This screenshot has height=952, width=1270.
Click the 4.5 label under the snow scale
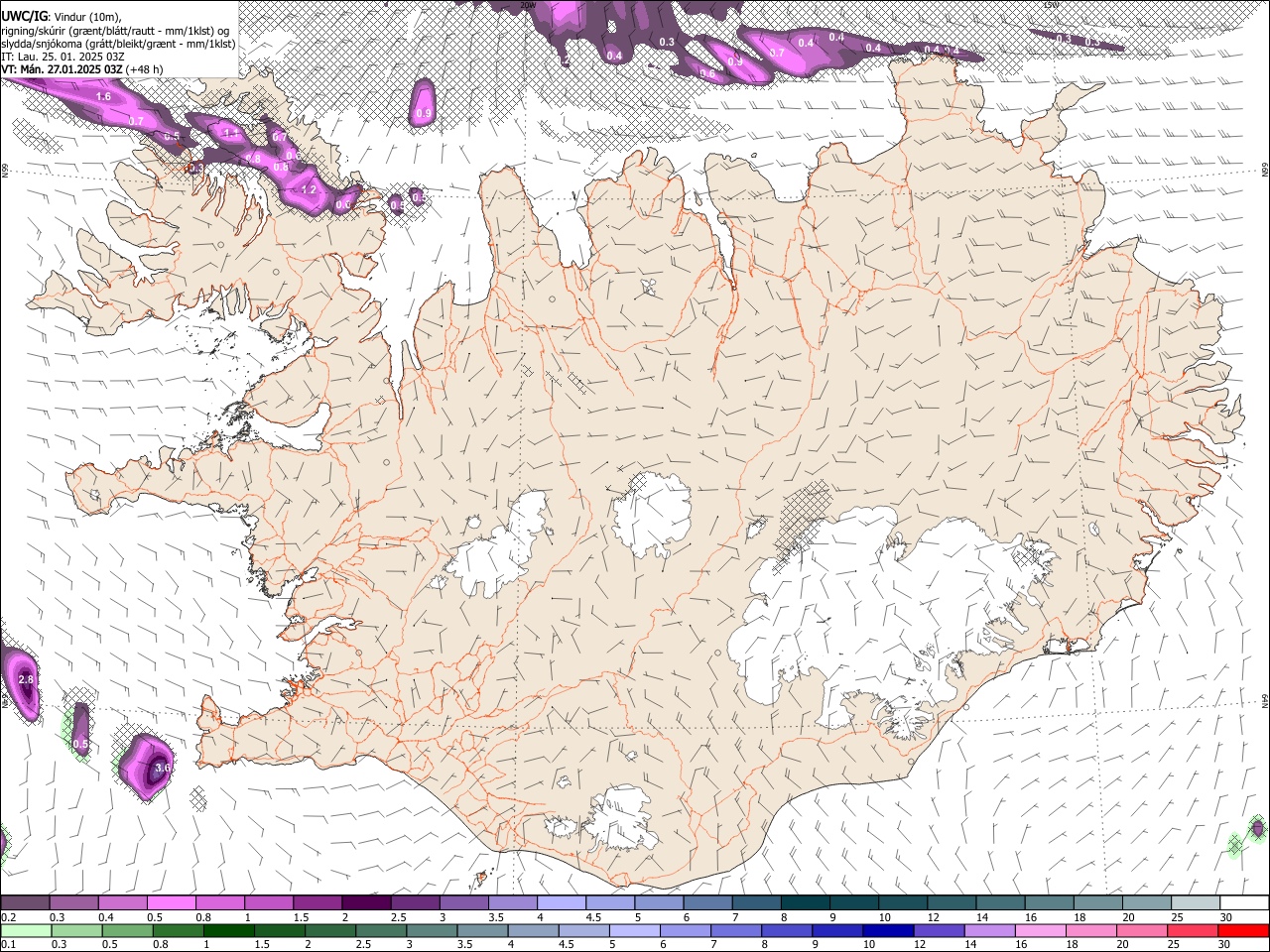pyautogui.click(x=593, y=917)
